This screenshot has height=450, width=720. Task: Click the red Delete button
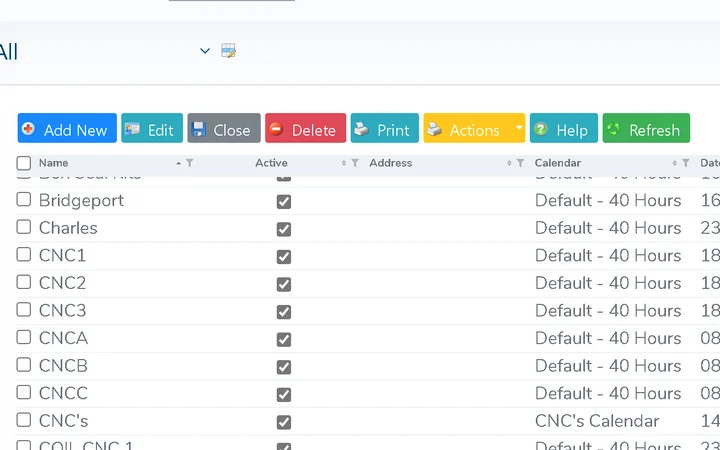(x=305, y=128)
